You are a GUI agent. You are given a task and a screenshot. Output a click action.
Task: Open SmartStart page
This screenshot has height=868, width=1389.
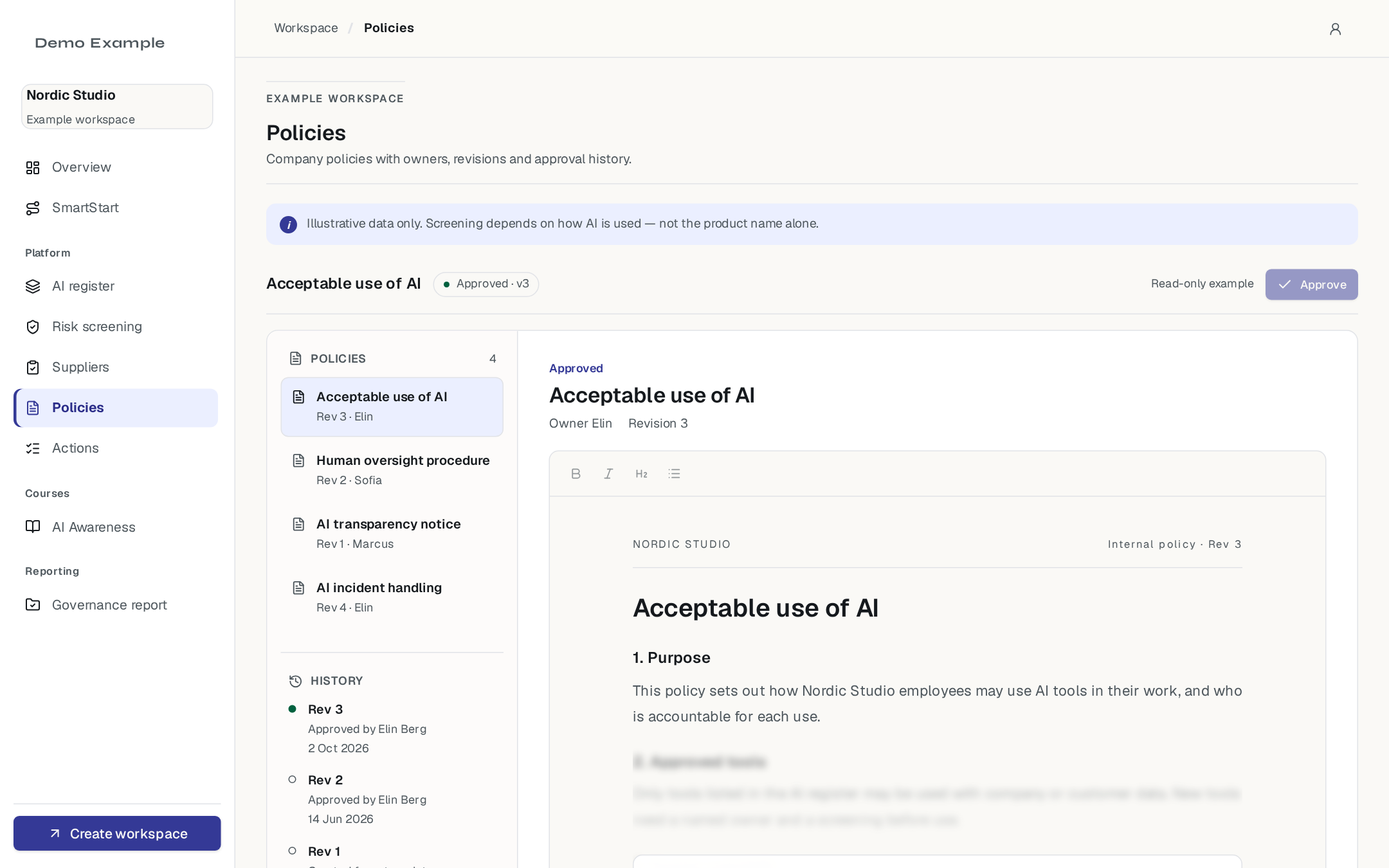pyautogui.click(x=116, y=208)
